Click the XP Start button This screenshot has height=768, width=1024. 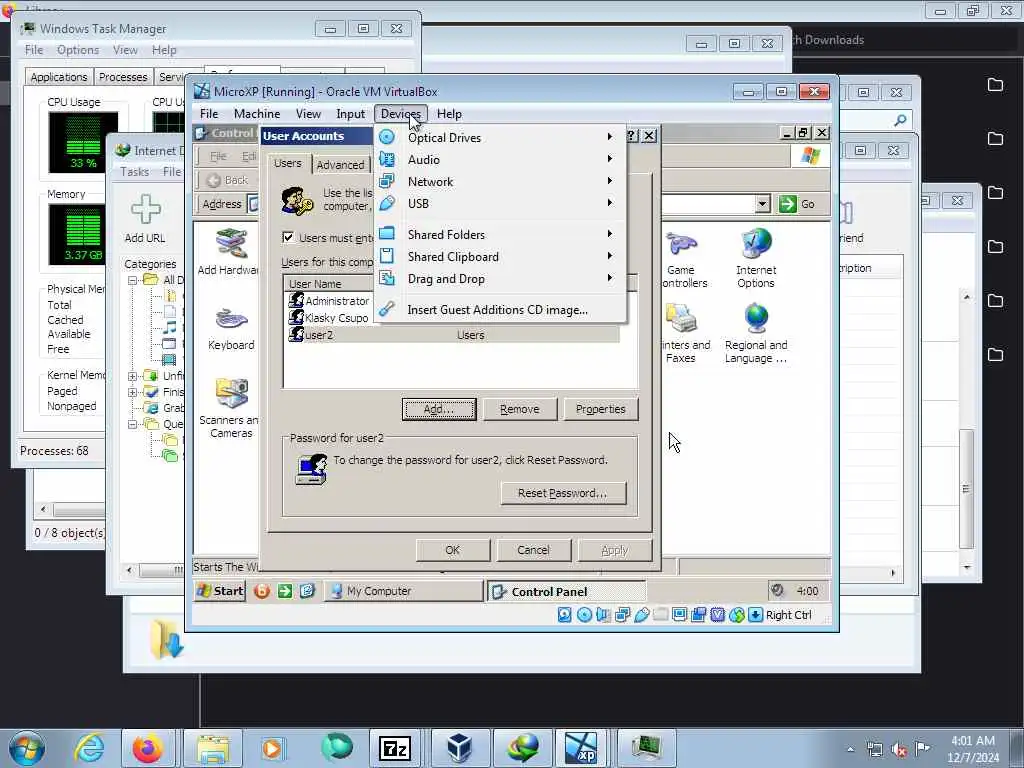(x=220, y=591)
